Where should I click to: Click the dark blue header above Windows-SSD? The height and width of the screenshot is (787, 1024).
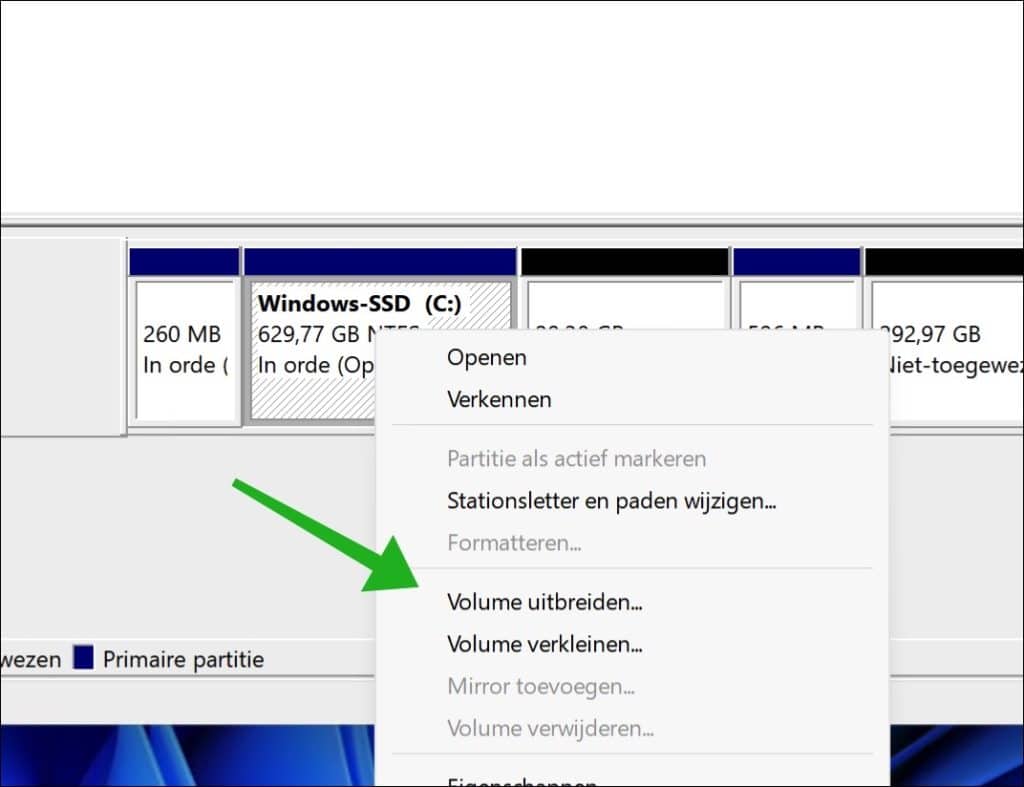(x=380, y=258)
